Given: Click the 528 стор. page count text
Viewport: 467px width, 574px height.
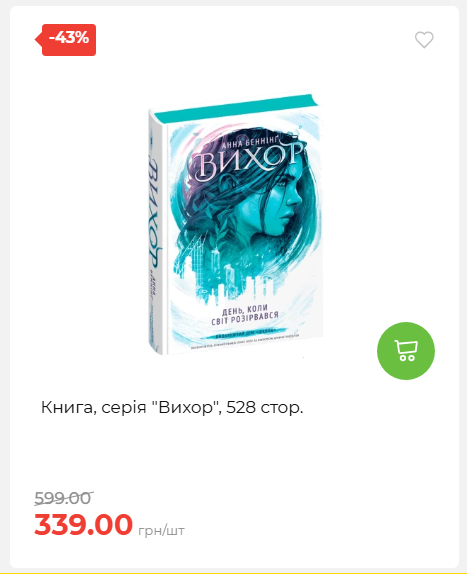Looking at the screenshot, I should pos(265,407).
